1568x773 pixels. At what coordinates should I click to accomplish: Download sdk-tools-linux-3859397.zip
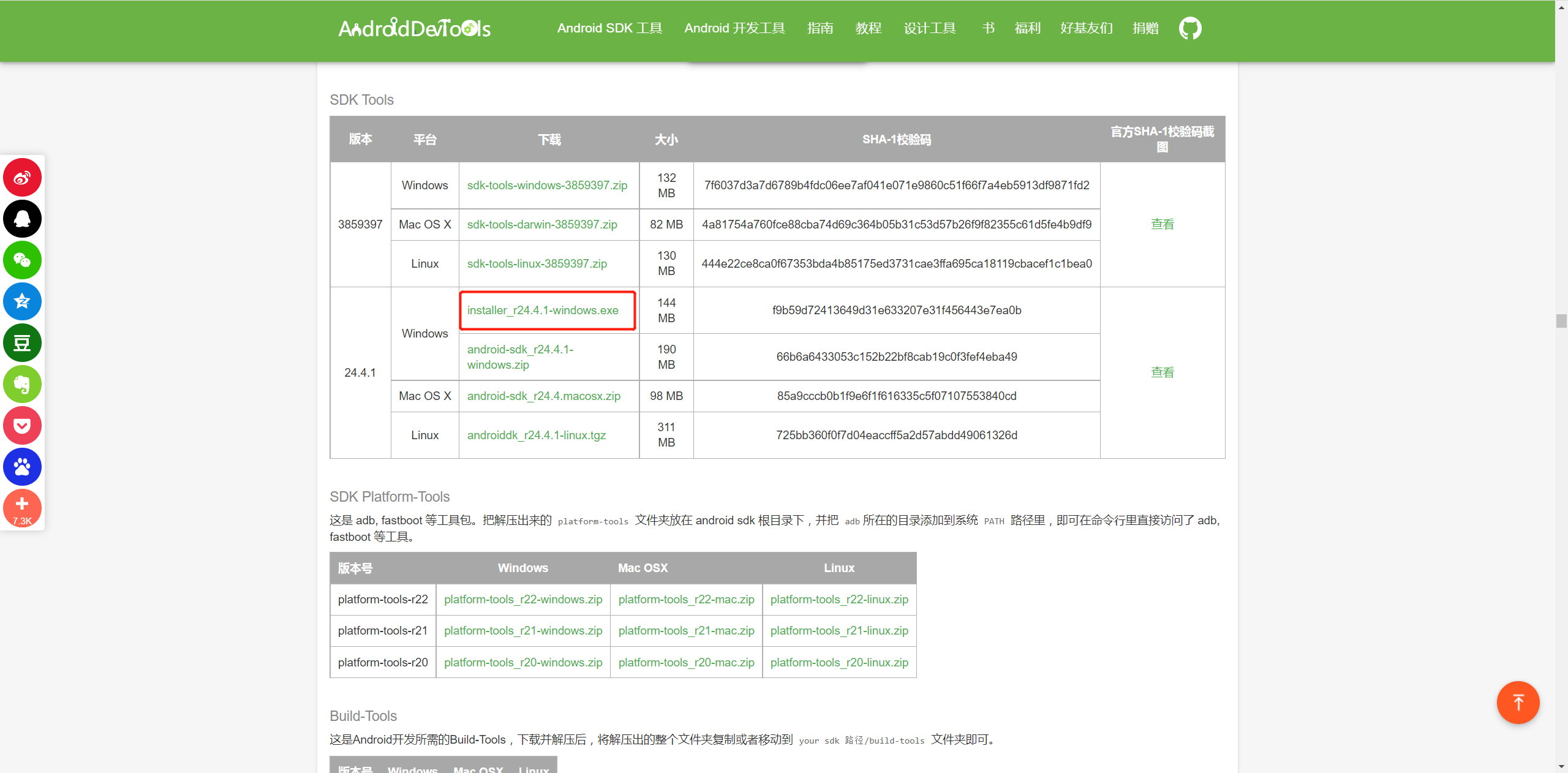(537, 264)
